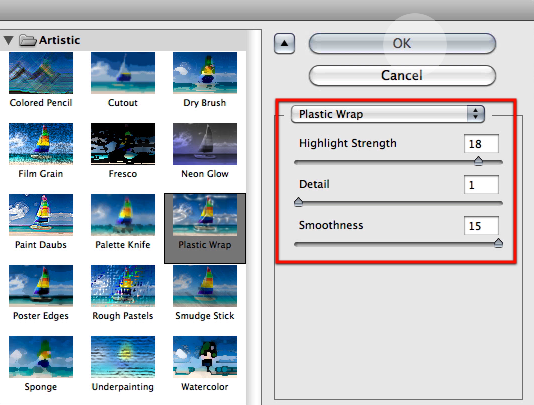This screenshot has width=534, height=405.
Task: Click the Highlight Strength slider handle
Action: coord(478,161)
